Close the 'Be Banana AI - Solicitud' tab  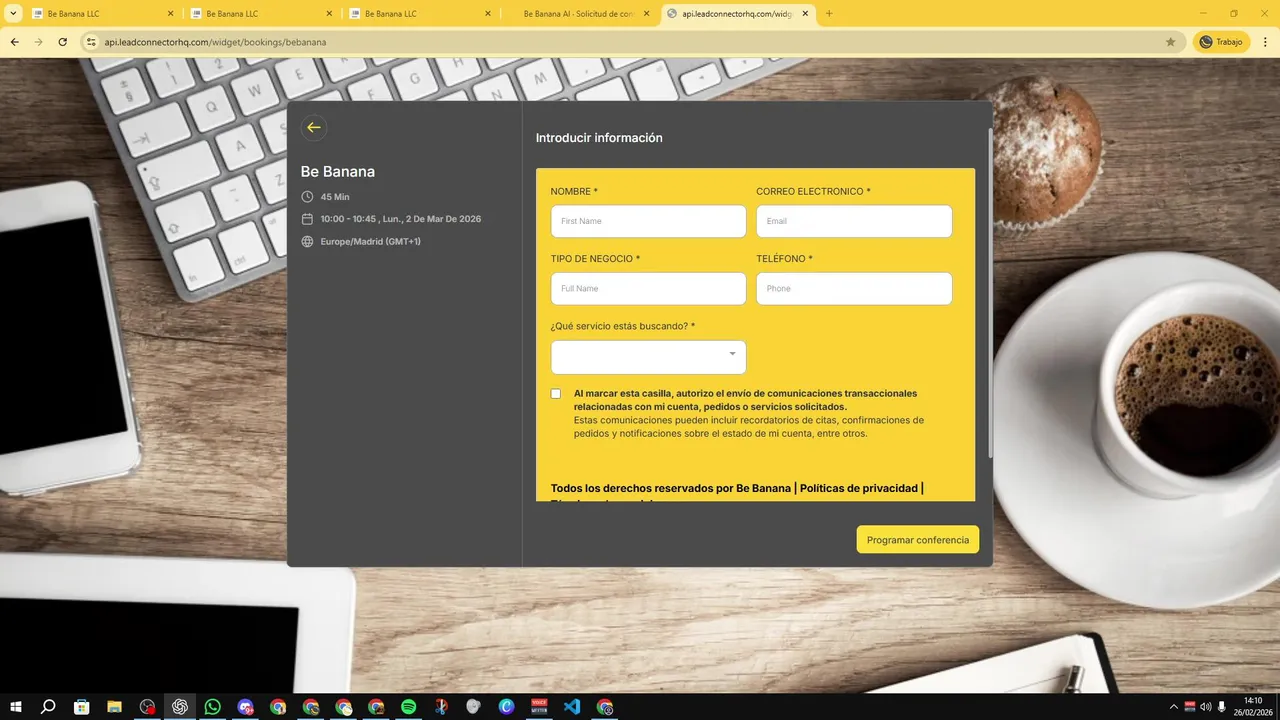647,14
